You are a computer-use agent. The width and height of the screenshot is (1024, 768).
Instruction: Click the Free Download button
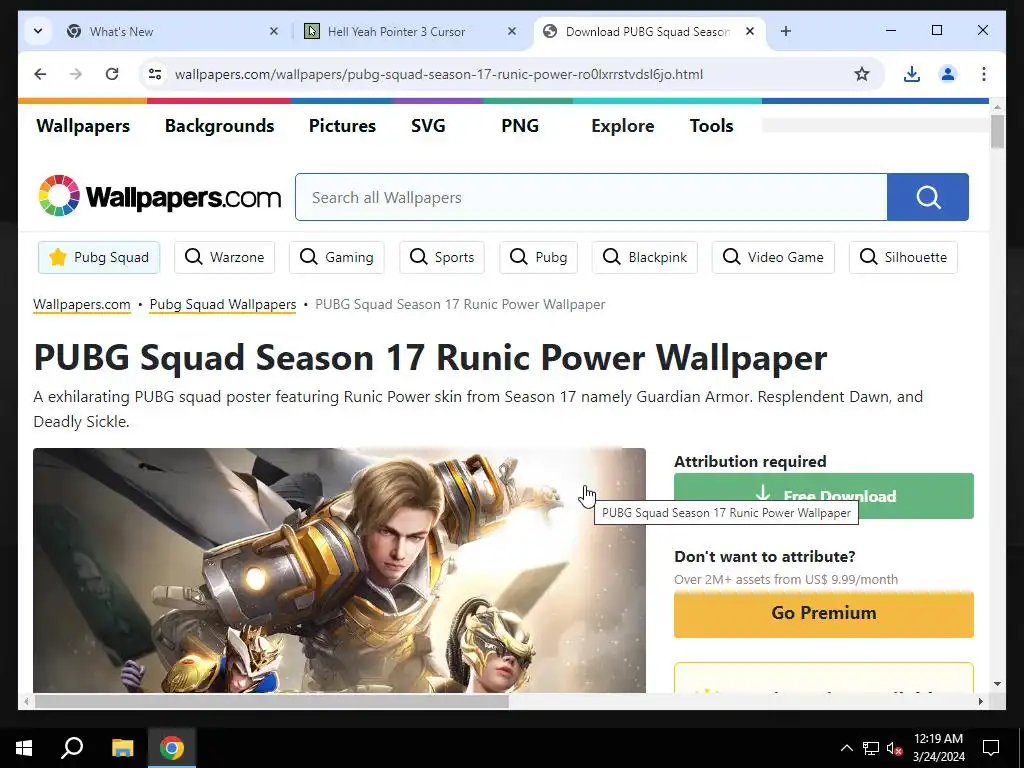click(824, 496)
